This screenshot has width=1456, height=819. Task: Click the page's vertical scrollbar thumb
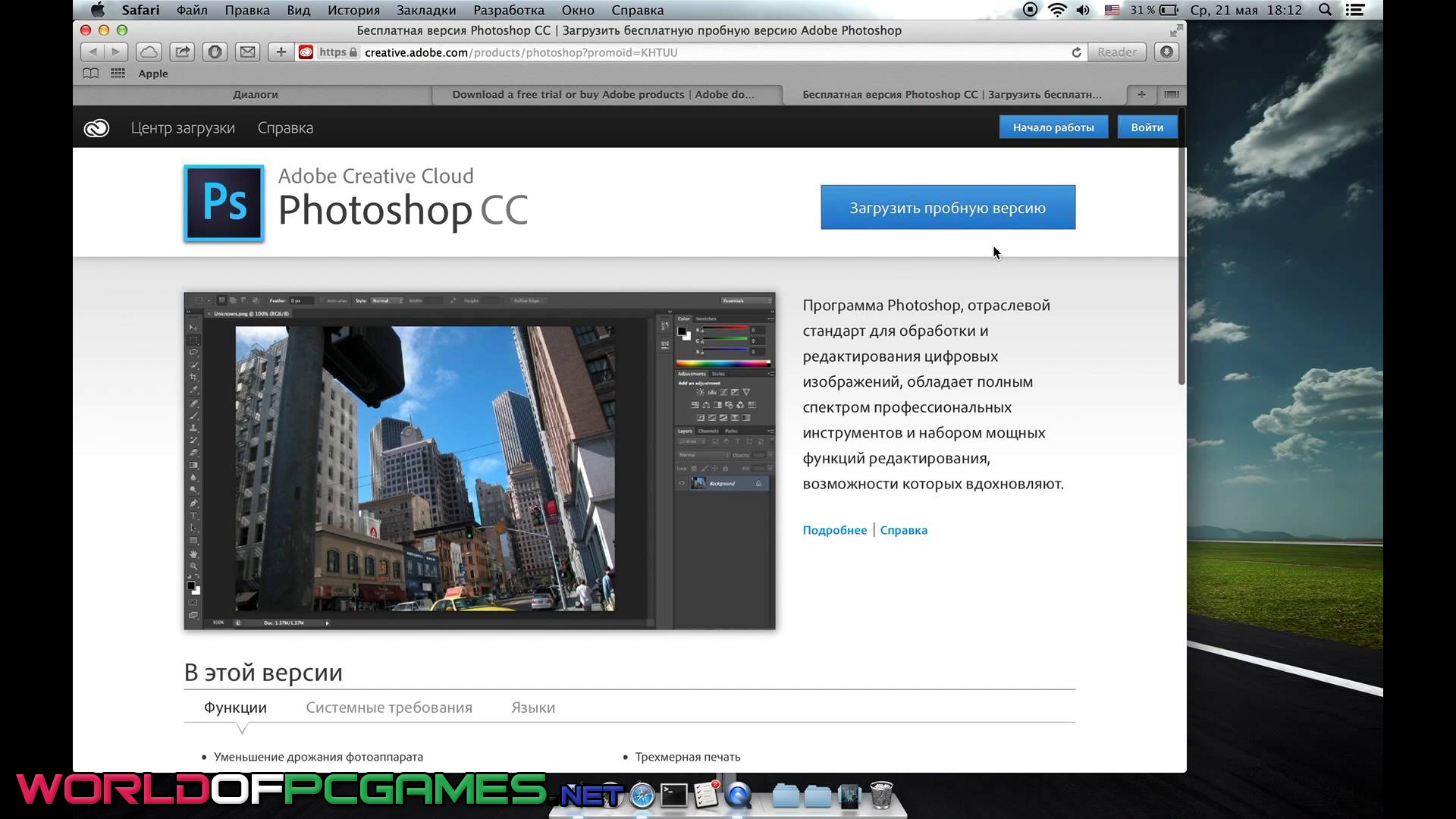click(1181, 246)
